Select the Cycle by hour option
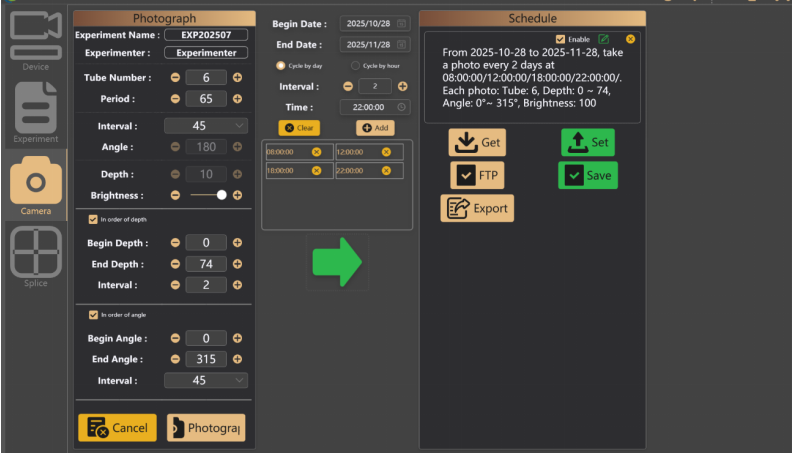Viewport: 792px width, 453px height. point(355,66)
